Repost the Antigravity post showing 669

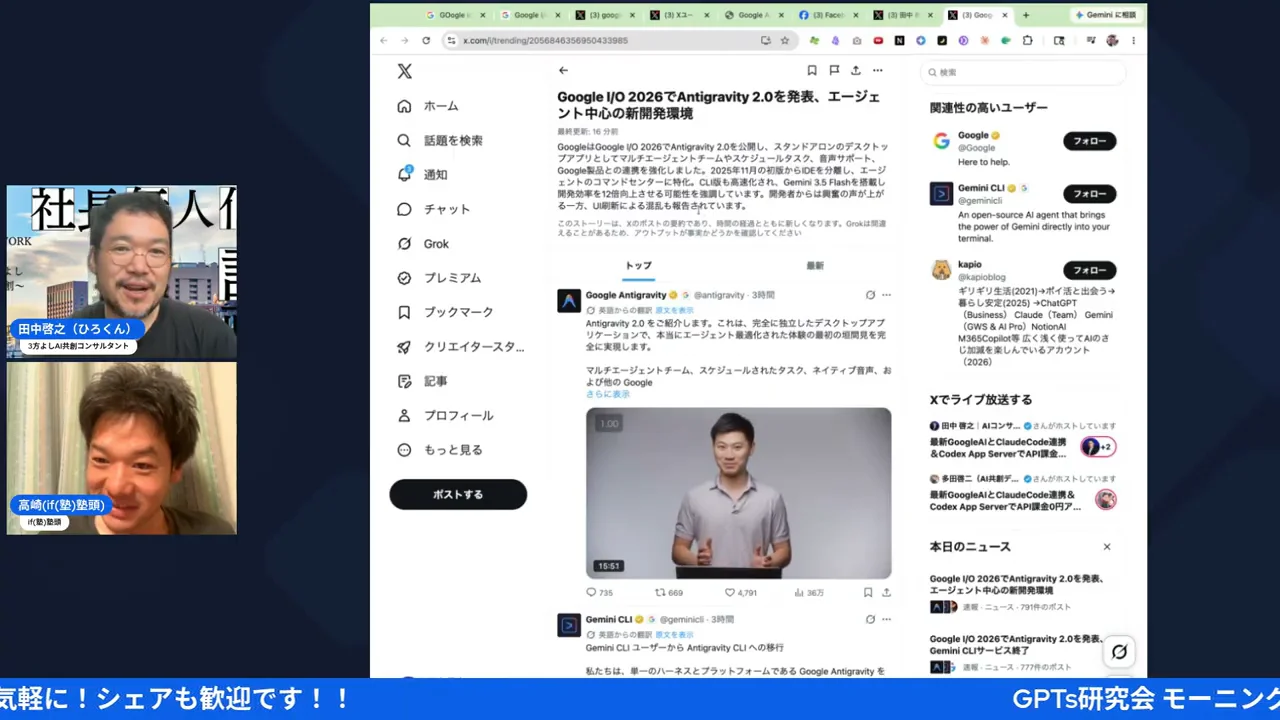(669, 592)
